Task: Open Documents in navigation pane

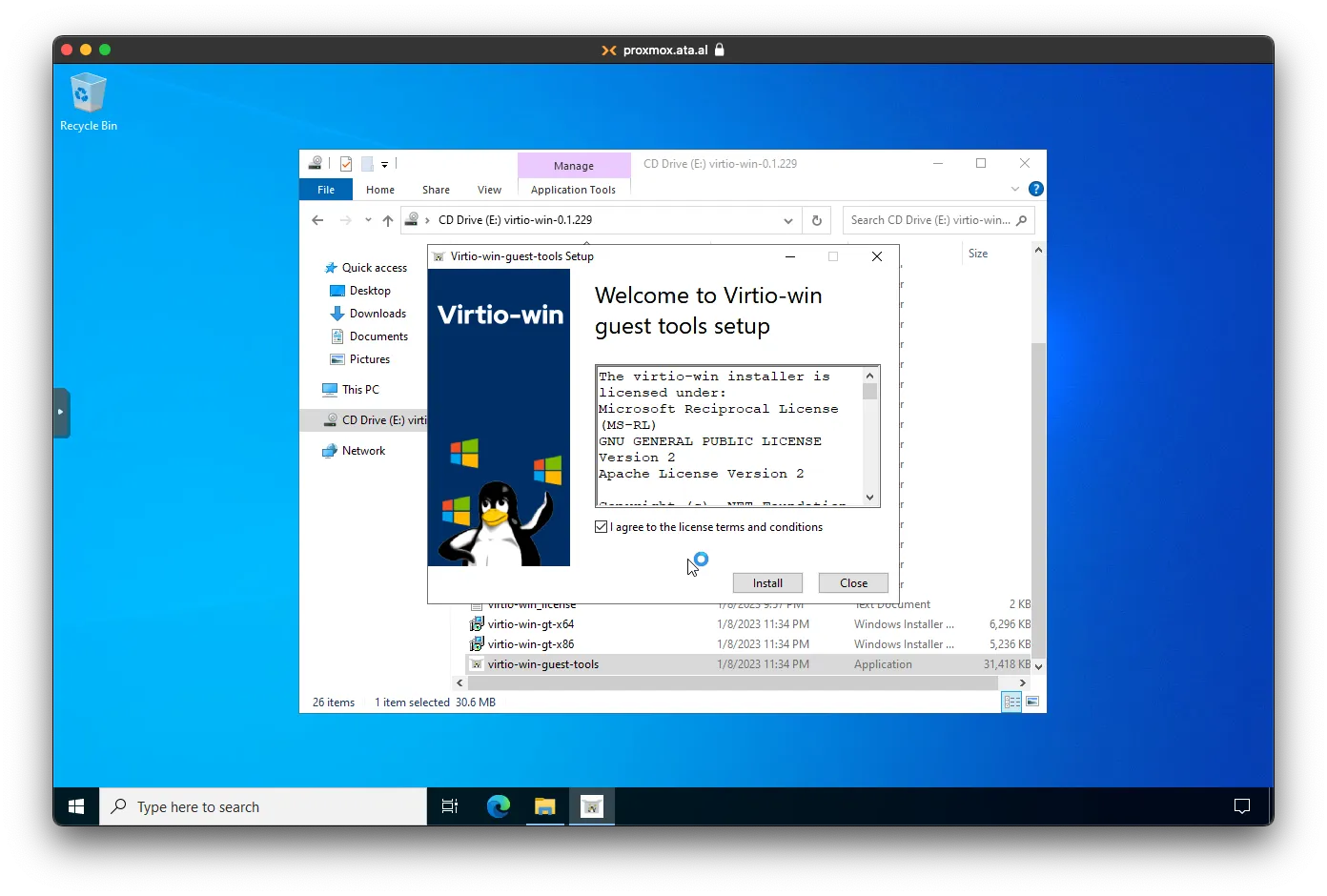Action: (369, 336)
